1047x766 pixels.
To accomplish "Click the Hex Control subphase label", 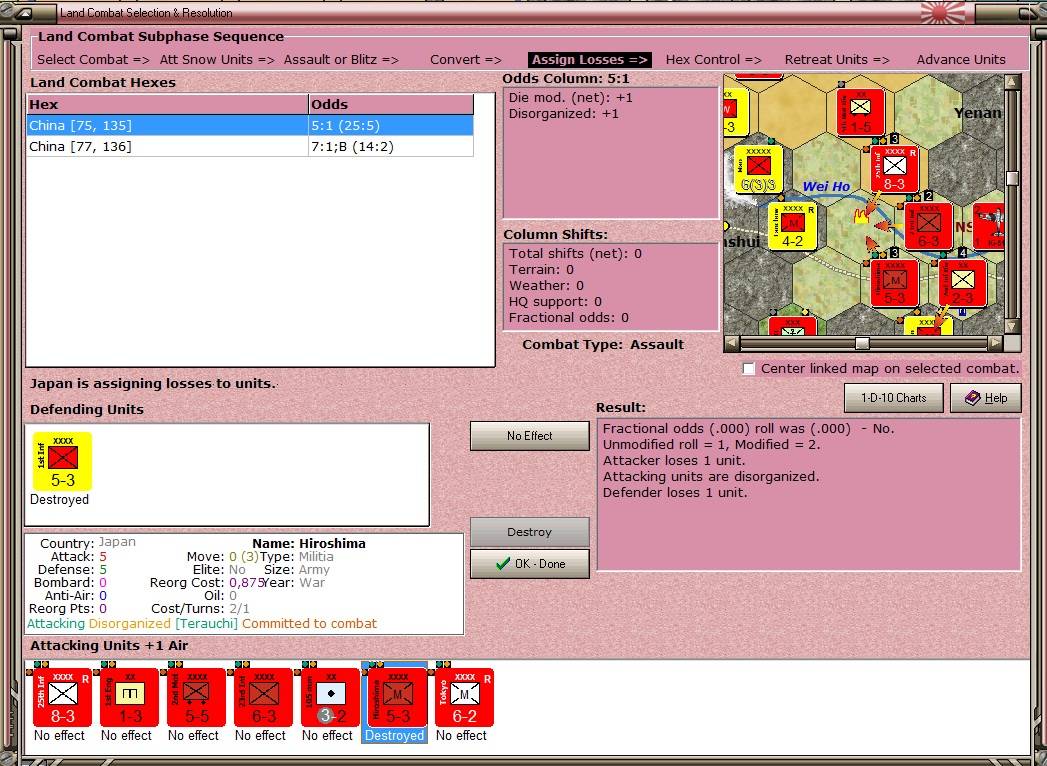I will point(713,59).
